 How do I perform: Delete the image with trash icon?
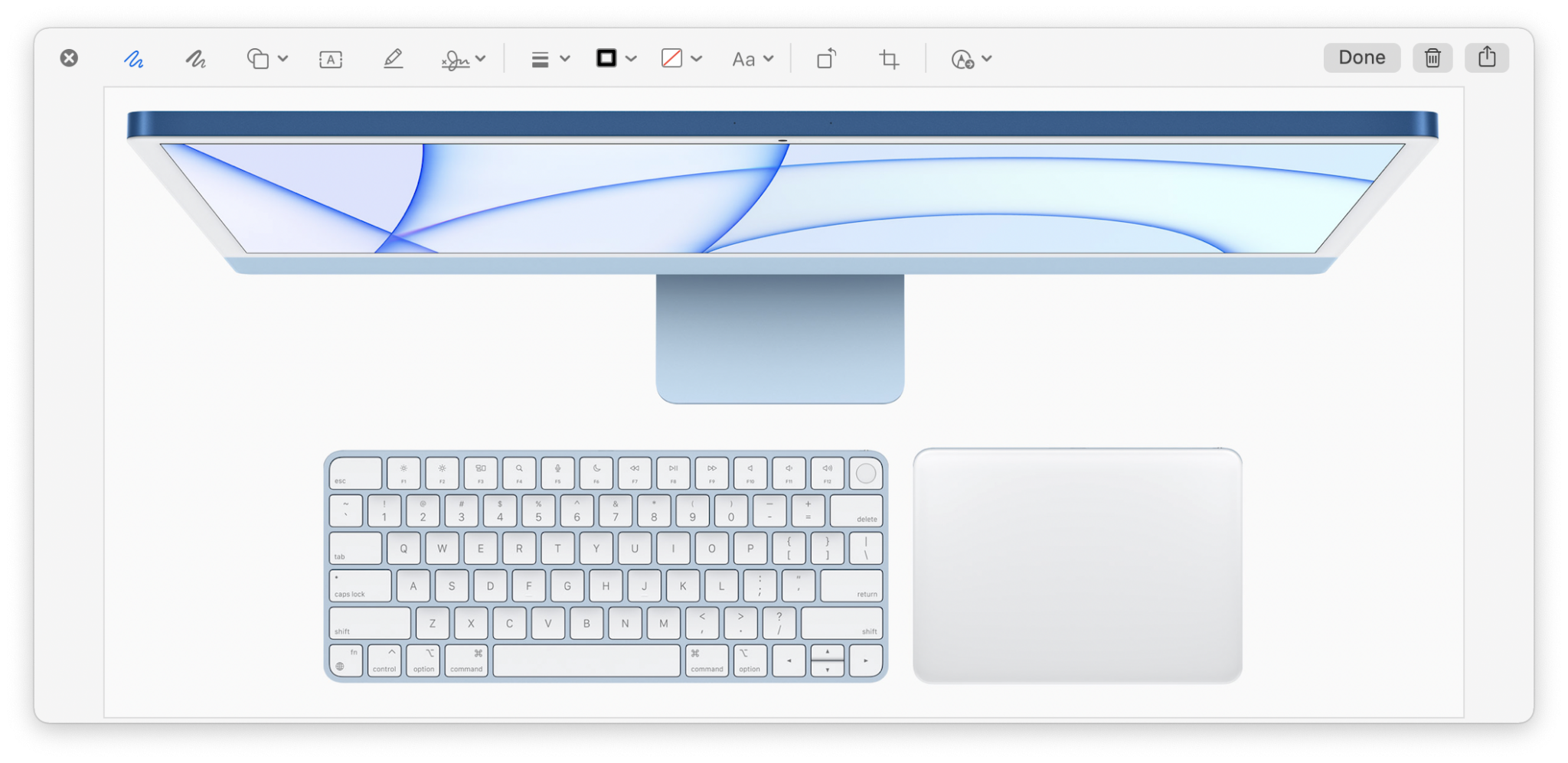point(1432,57)
